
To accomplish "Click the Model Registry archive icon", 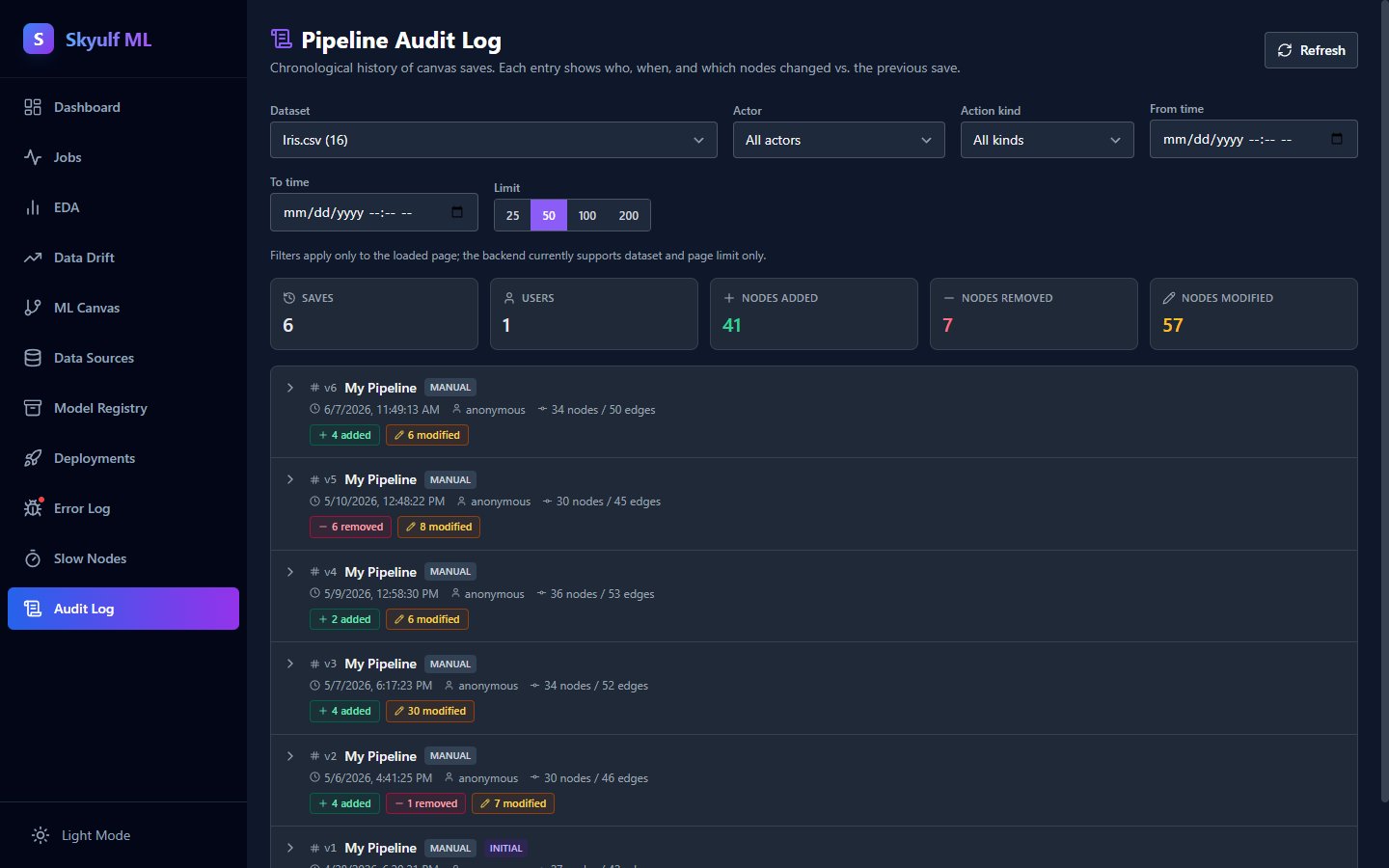I will click(x=33, y=408).
